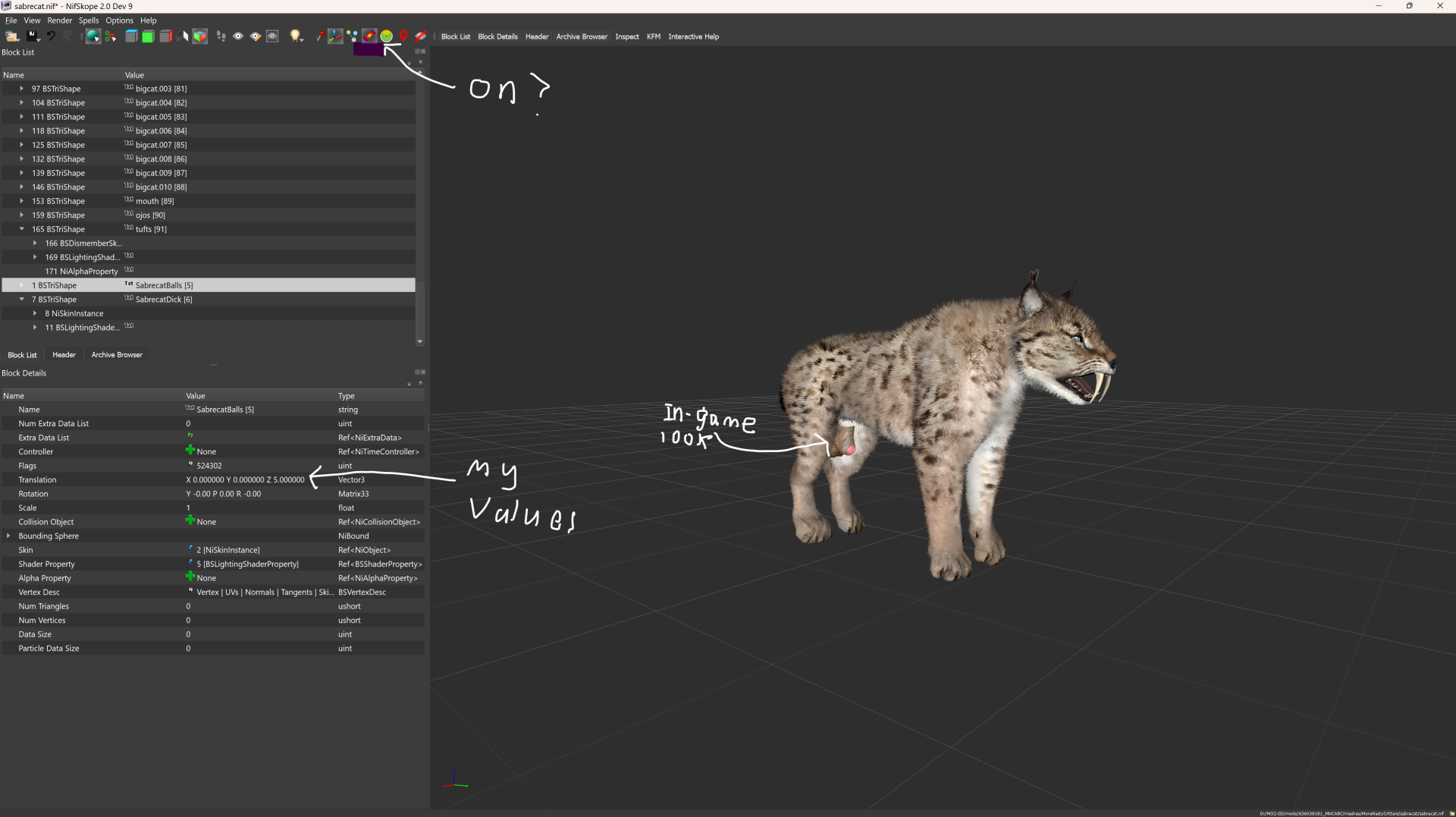This screenshot has height=817, width=1456.
Task: Take a viewport screenshot with camera icon
Action: tap(273, 36)
